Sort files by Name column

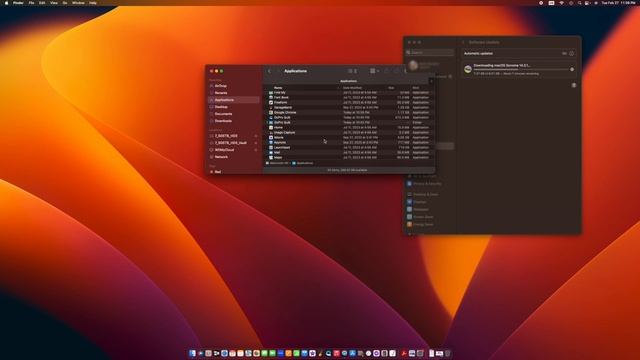[x=278, y=88]
